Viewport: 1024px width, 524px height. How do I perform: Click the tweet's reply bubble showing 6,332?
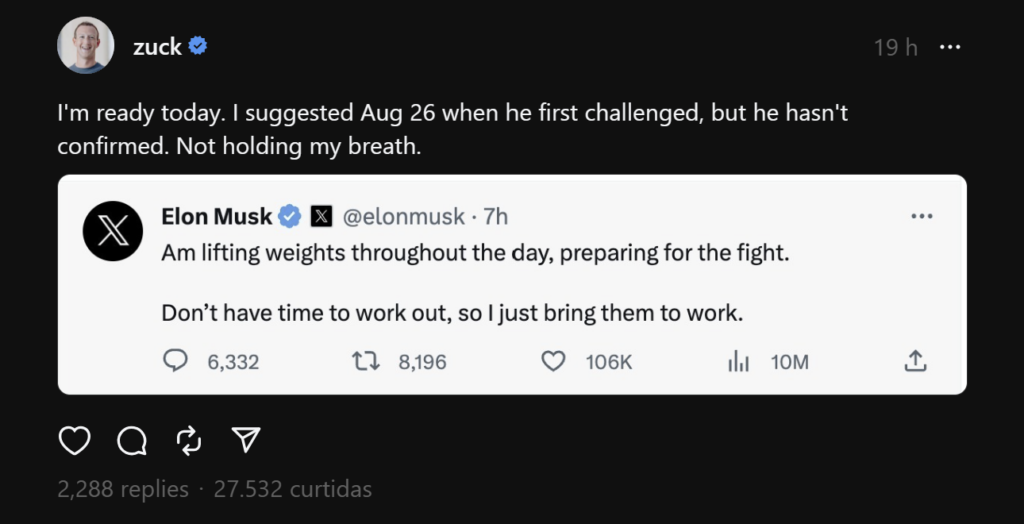click(176, 362)
